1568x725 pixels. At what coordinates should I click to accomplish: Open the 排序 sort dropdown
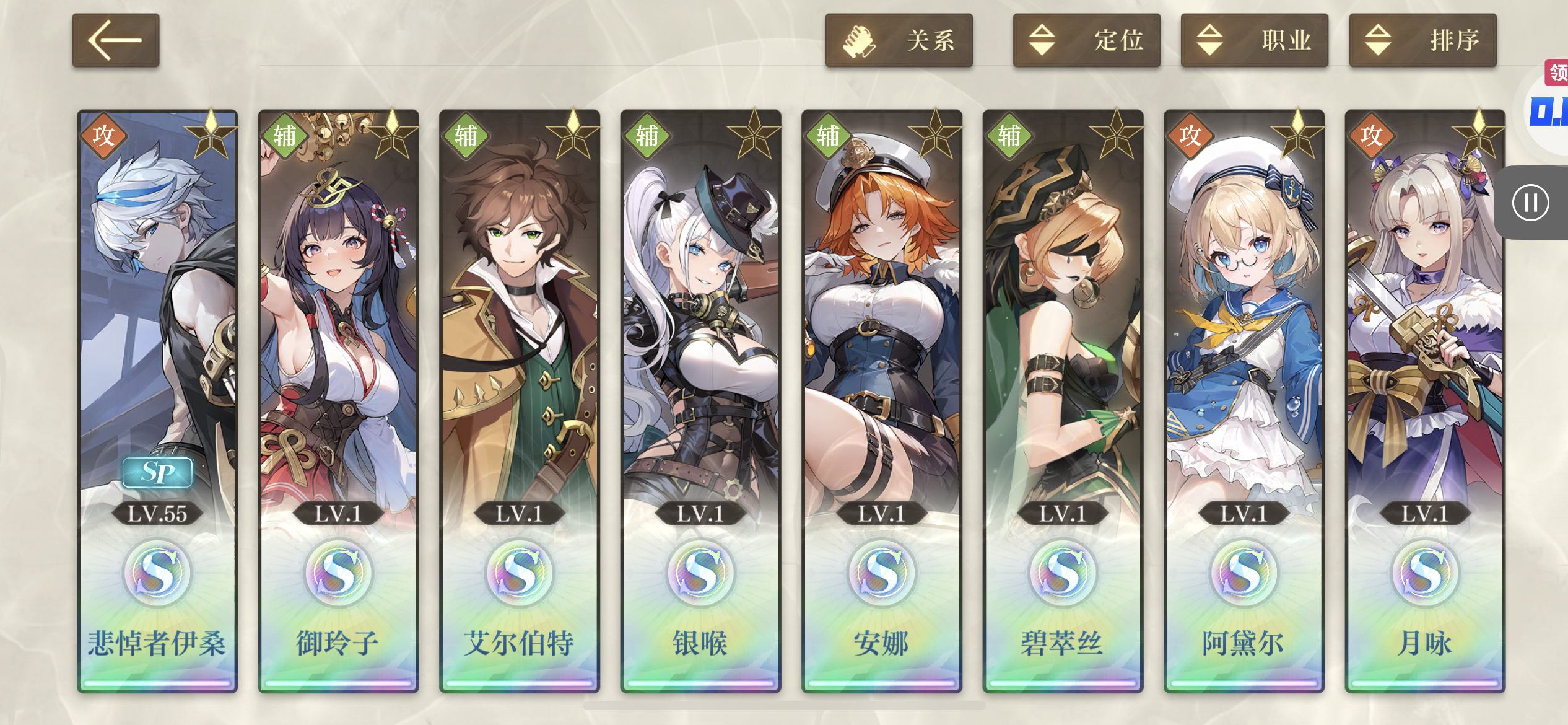pyautogui.click(x=1423, y=40)
